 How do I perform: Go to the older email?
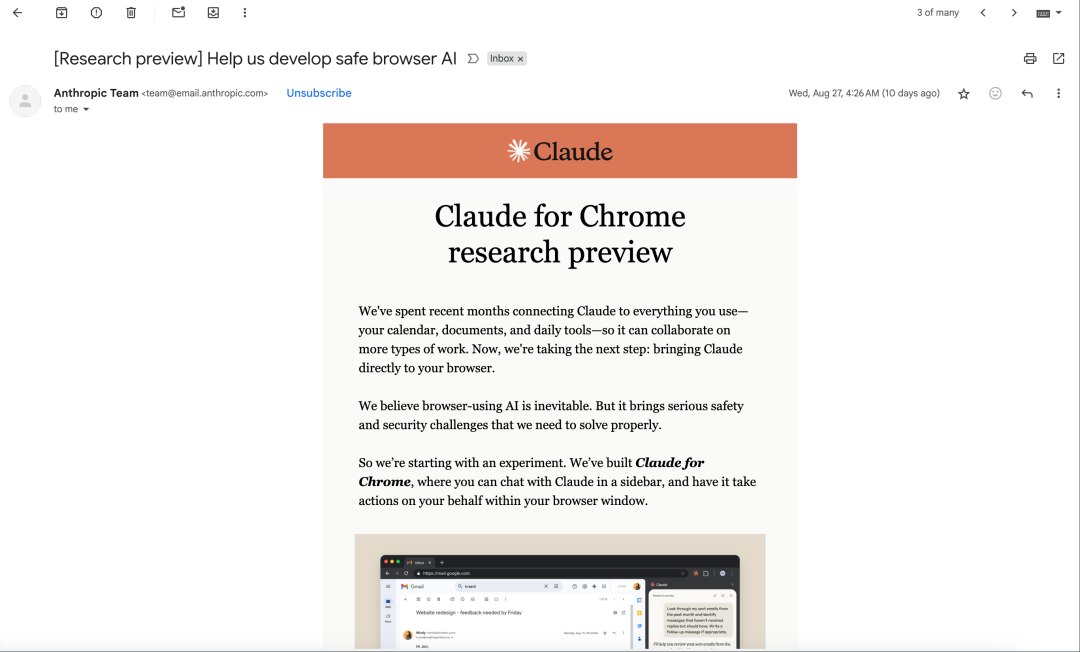coord(1014,13)
